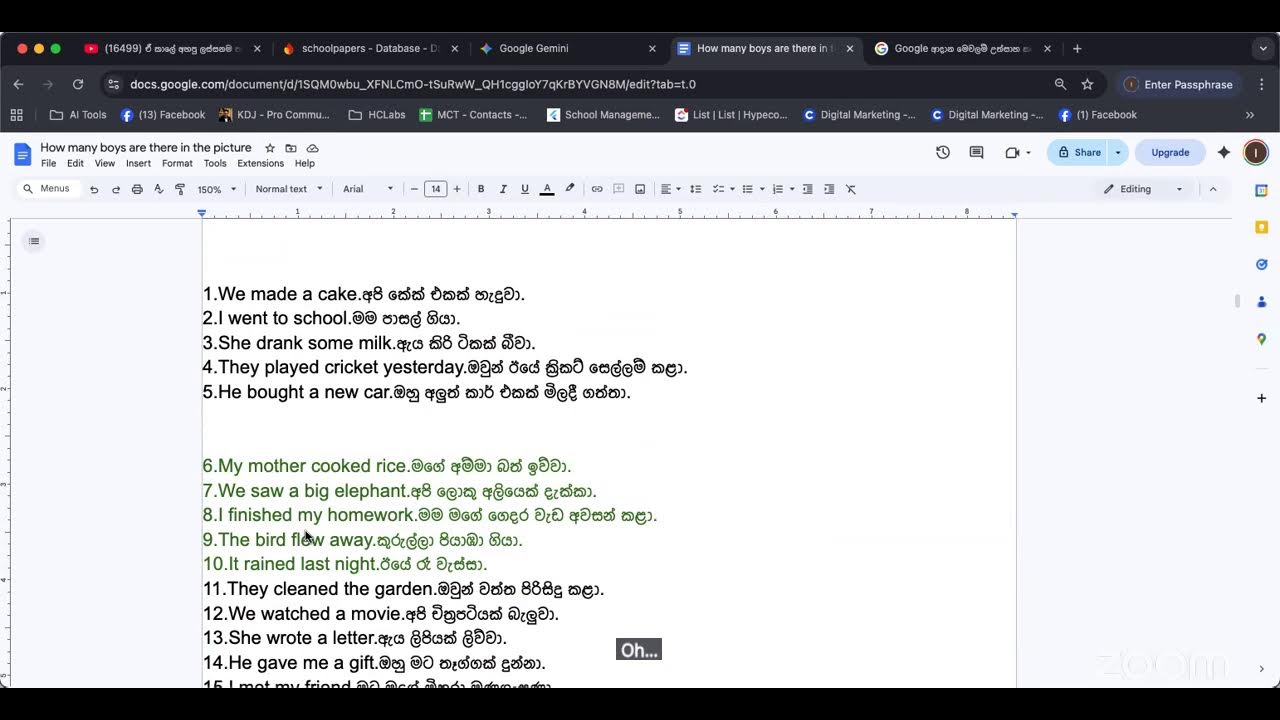Add comment icon in toolbar
The image size is (1280, 720).
pyautogui.click(x=619, y=189)
